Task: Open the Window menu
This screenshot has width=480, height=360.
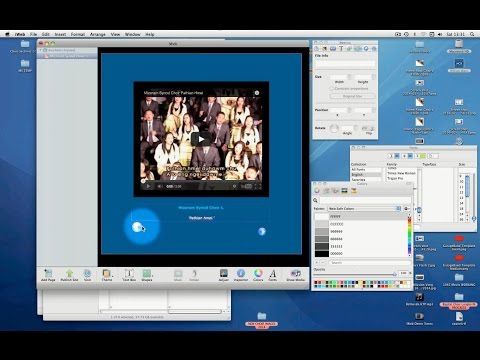Action: 132,34
